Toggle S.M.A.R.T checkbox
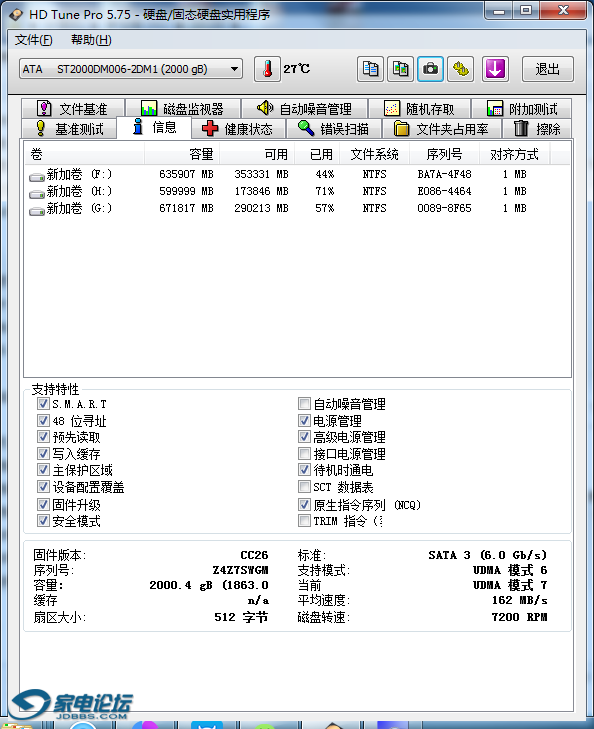 click(x=43, y=404)
